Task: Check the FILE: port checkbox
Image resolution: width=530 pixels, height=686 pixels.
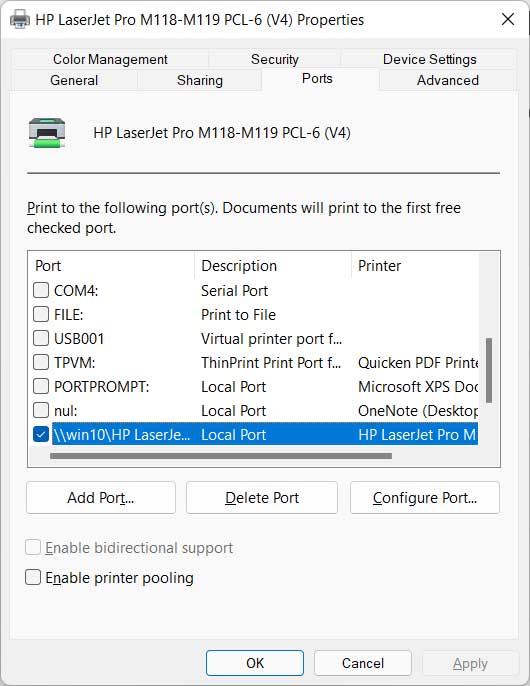Action: tap(41, 314)
